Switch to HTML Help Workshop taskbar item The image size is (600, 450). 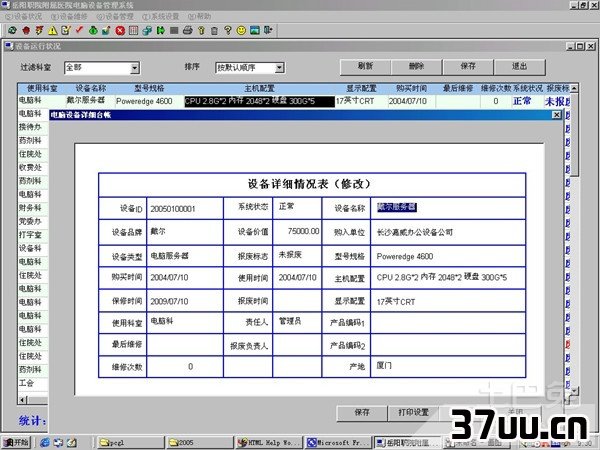point(268,443)
